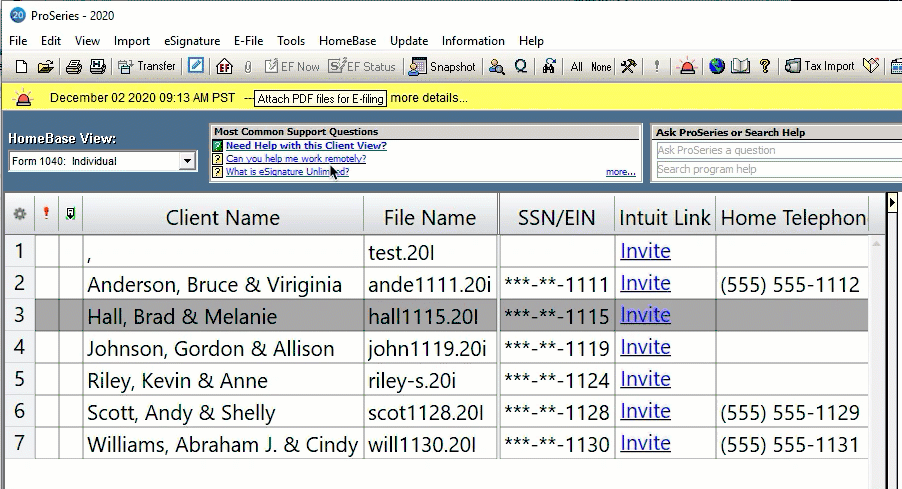The width and height of the screenshot is (902, 489).
Task: Click the yellow question mark help icon
Action: (765, 67)
